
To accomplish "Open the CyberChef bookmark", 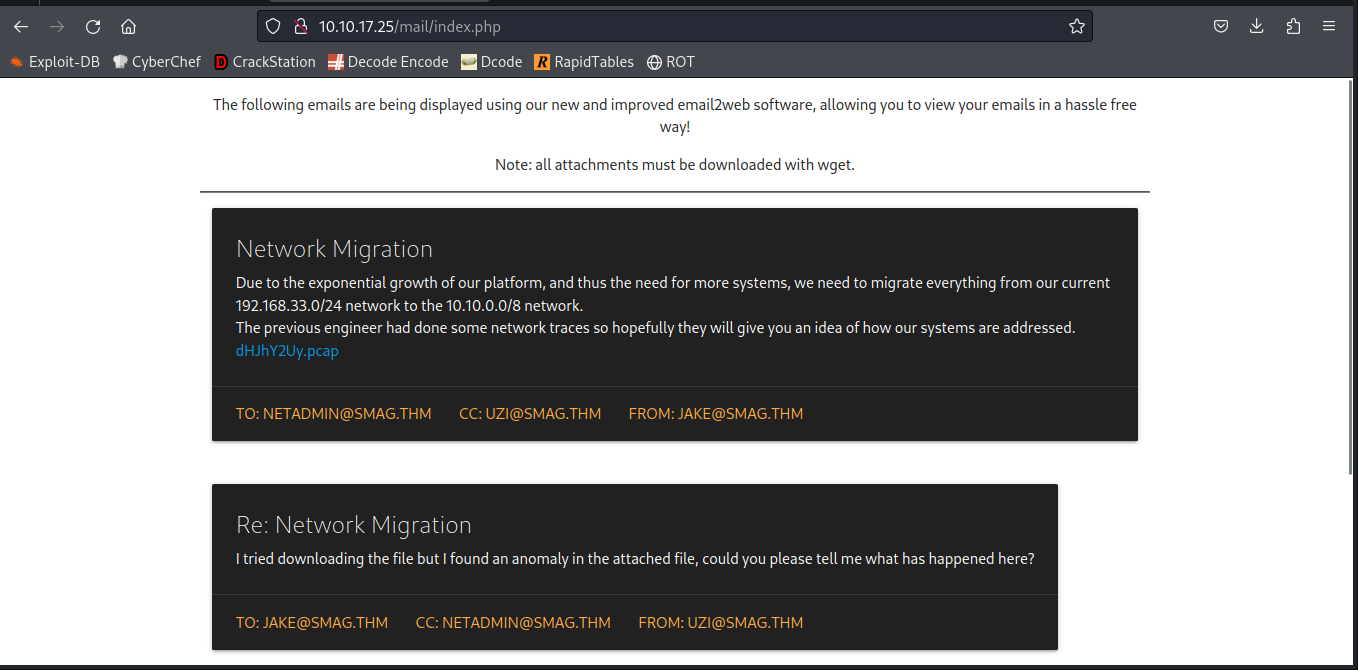I will click(x=157, y=62).
